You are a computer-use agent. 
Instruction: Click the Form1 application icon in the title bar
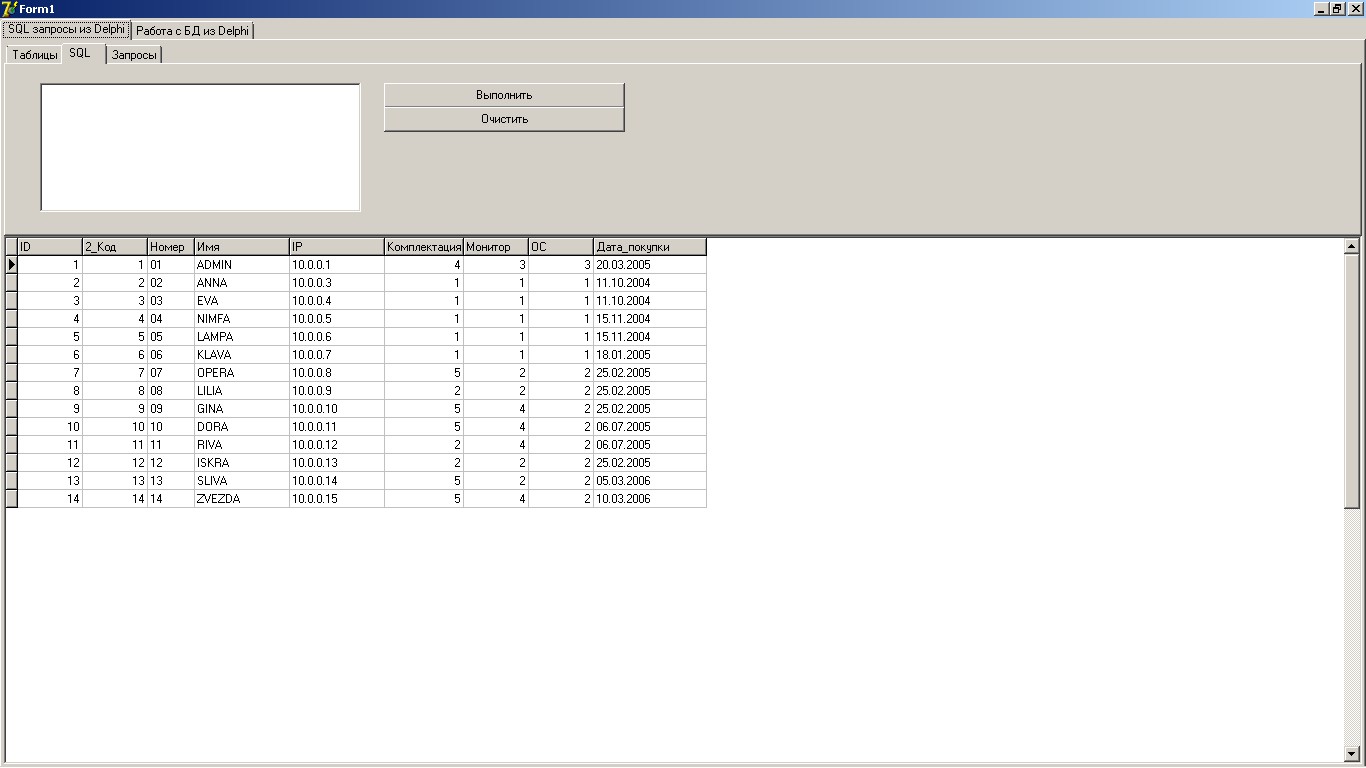[10, 8]
